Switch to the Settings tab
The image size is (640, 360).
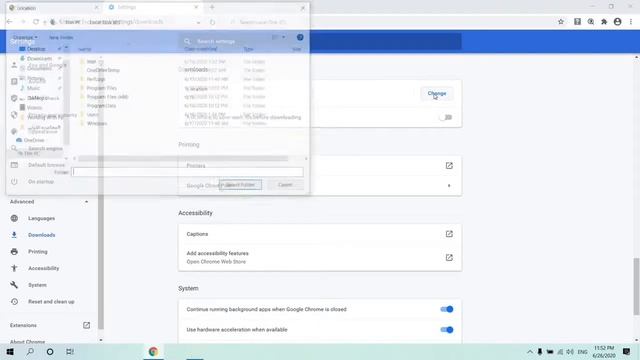click(153, 7)
